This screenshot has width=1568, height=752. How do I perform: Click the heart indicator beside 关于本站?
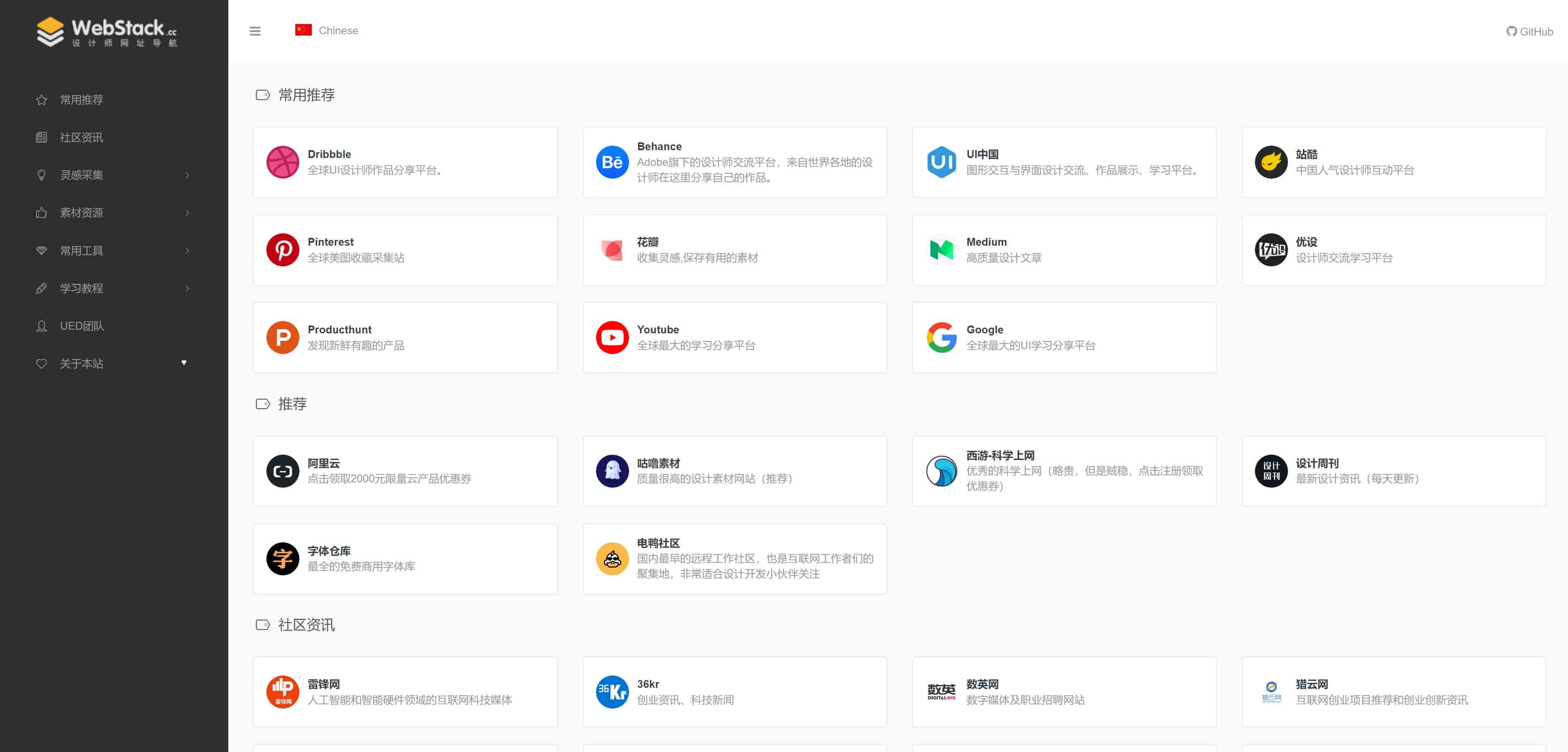tap(184, 363)
